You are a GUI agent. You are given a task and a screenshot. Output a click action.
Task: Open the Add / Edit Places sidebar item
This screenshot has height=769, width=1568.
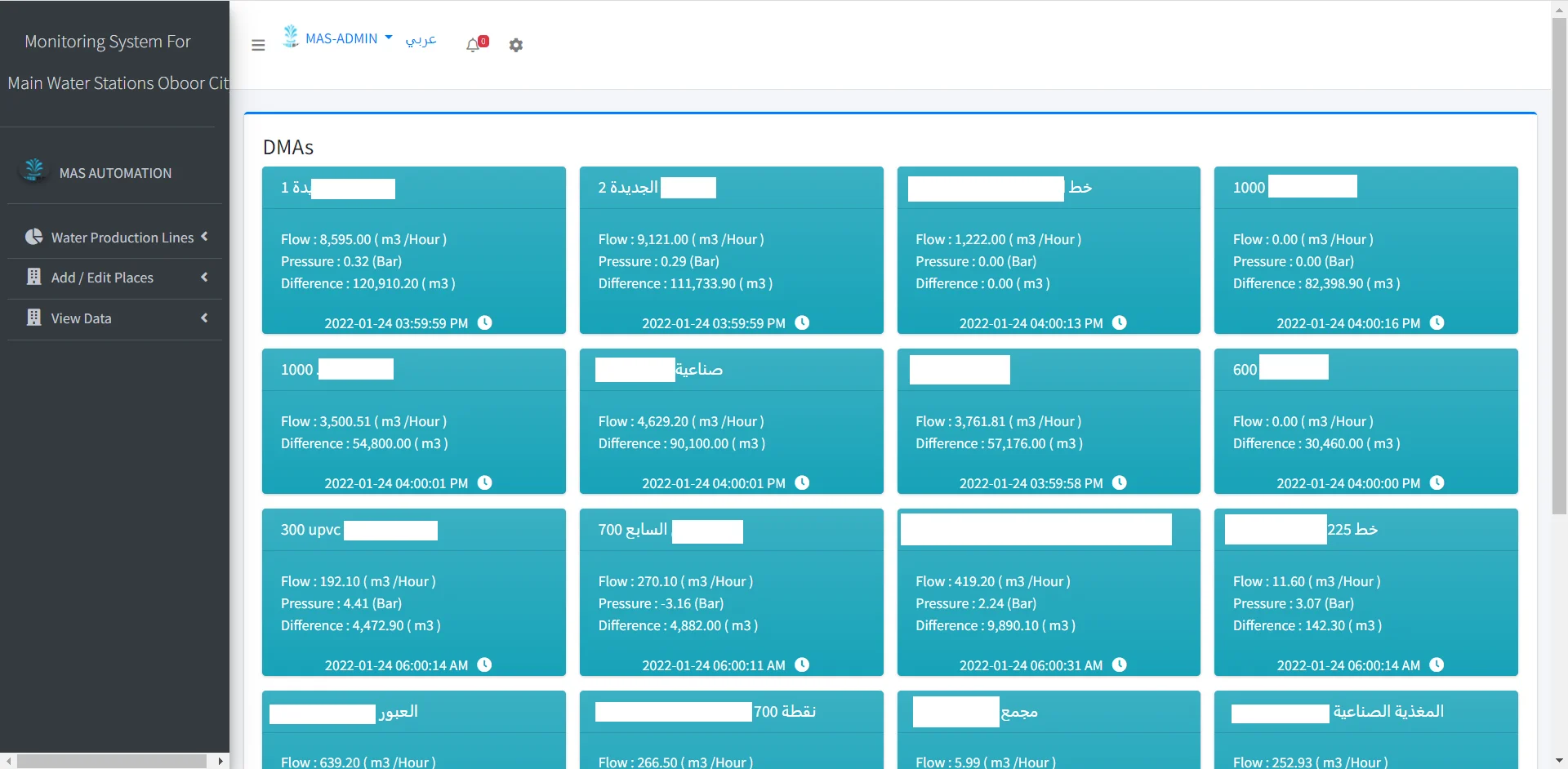(115, 278)
